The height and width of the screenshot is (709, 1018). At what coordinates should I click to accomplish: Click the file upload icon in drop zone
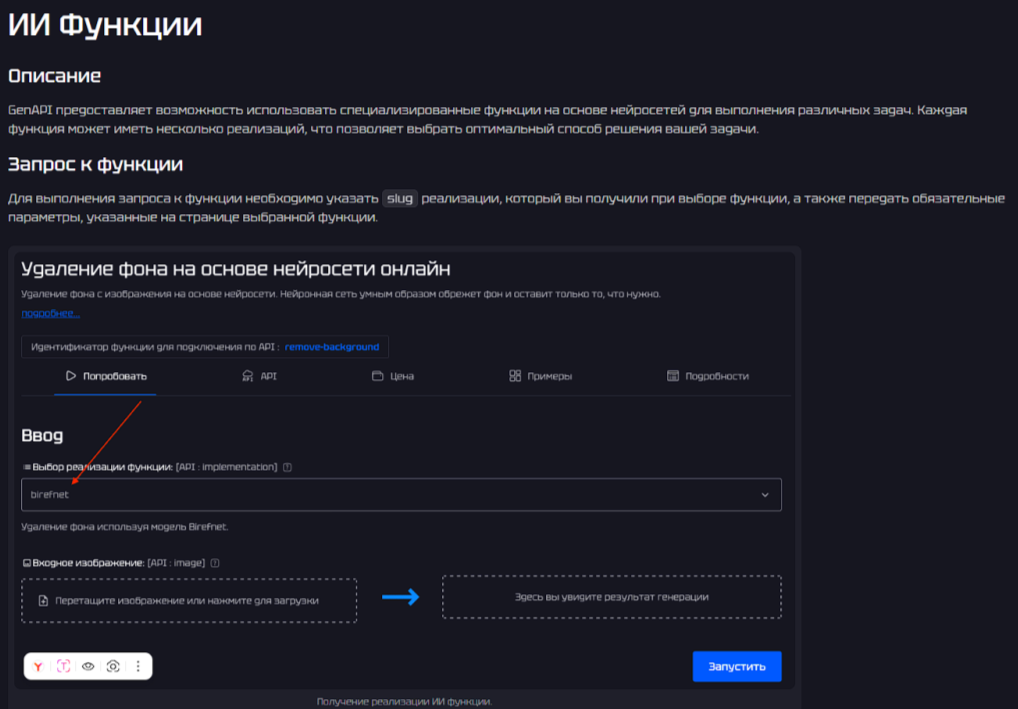[43, 601]
